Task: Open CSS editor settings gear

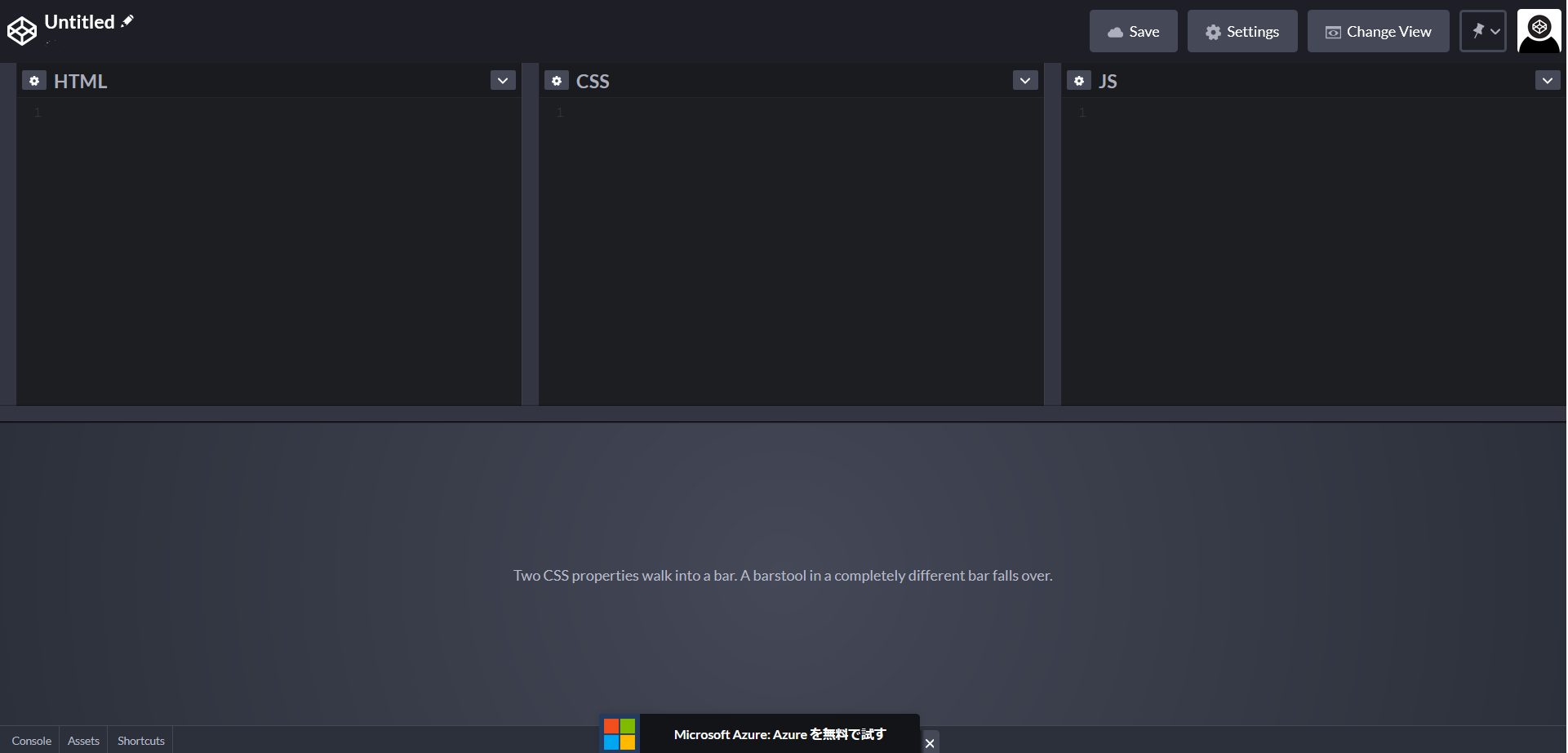Action: click(557, 81)
